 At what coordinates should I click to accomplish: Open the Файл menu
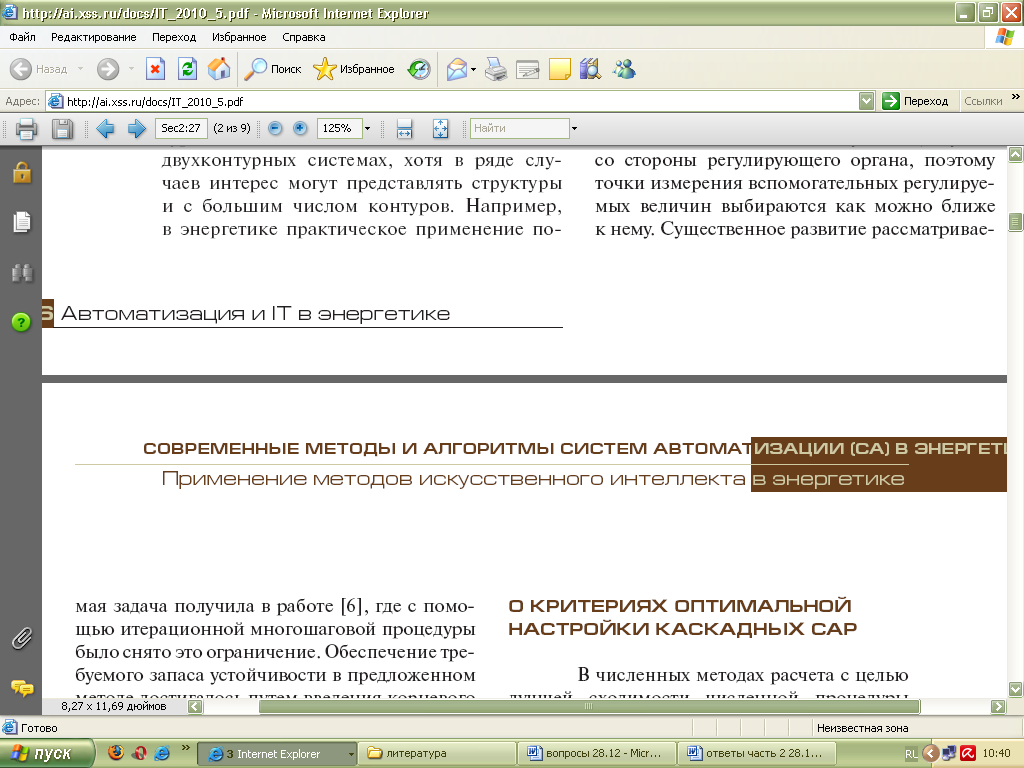pyautogui.click(x=22, y=37)
